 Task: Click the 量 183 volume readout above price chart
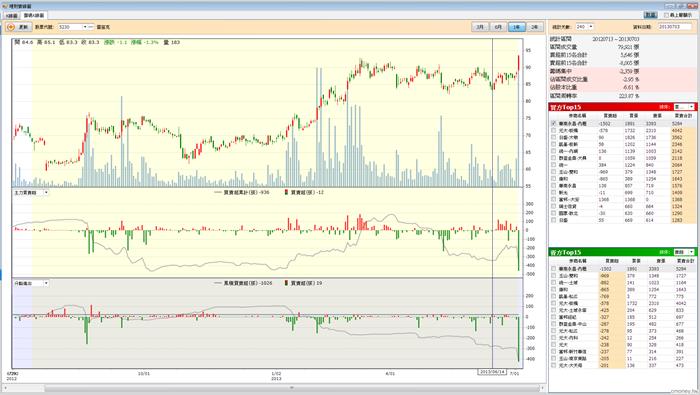click(x=172, y=42)
